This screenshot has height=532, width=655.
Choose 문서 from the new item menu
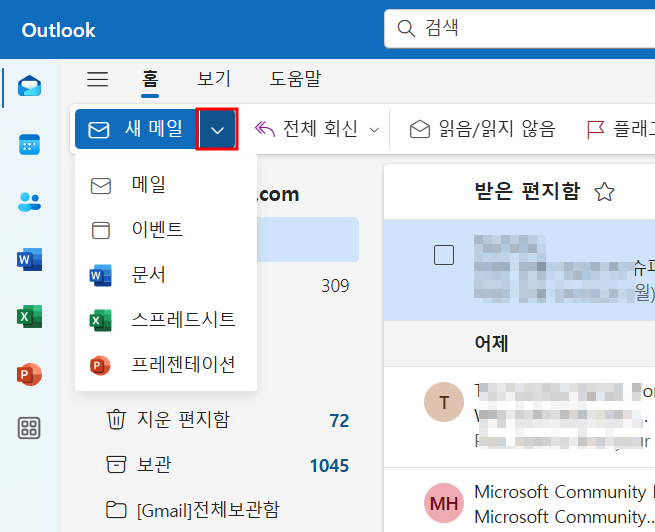click(x=166, y=275)
